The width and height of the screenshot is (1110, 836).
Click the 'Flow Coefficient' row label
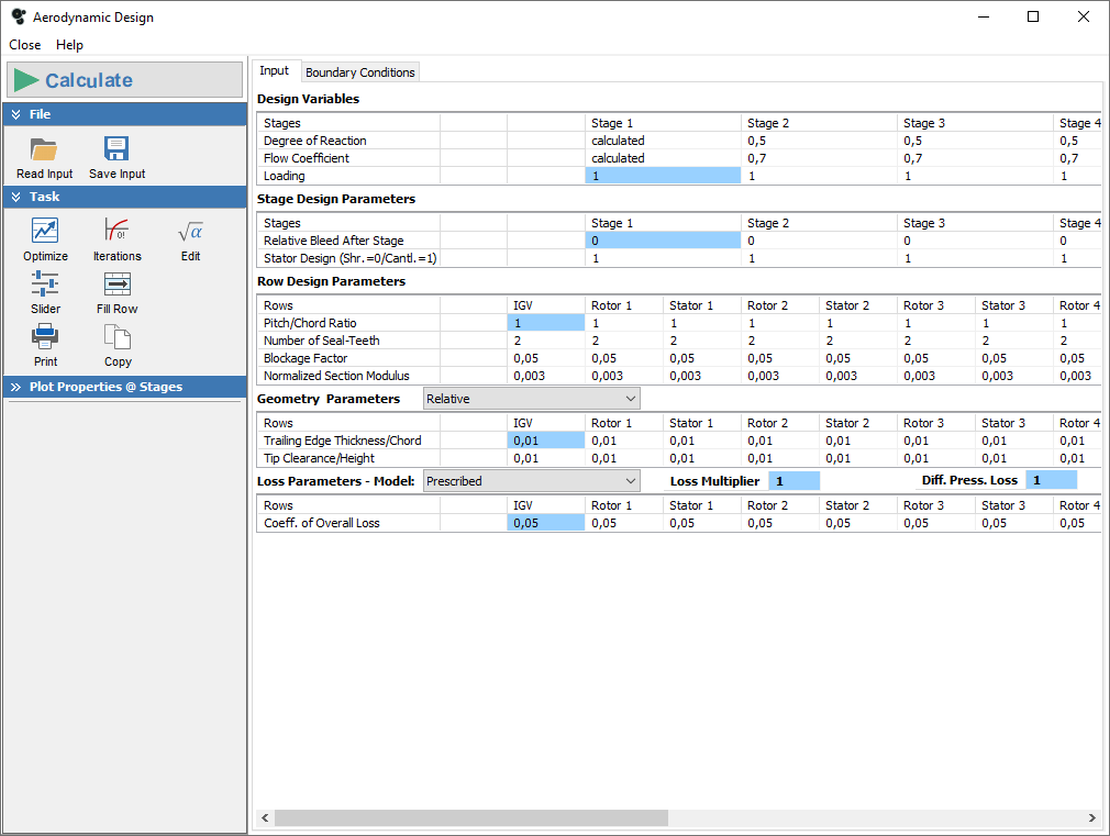coord(307,159)
